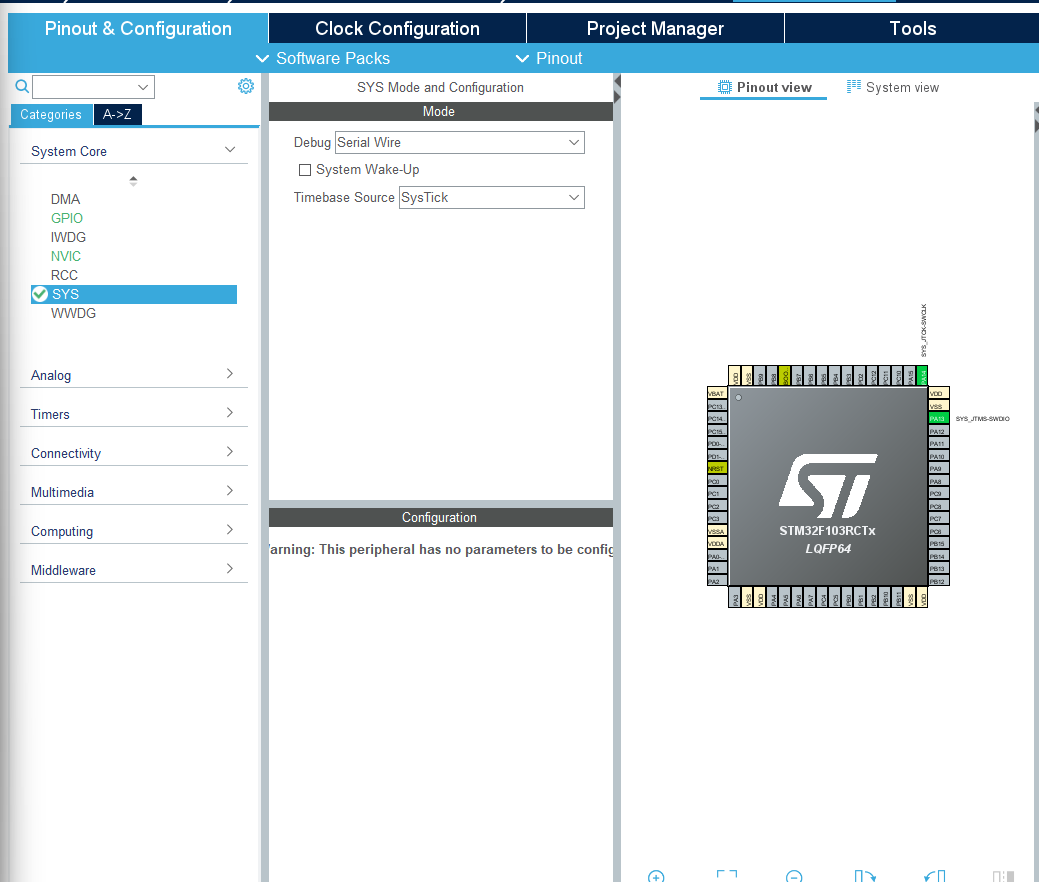Select WWDG in System Core list
Viewport: 1039px width, 882px height.
click(74, 313)
